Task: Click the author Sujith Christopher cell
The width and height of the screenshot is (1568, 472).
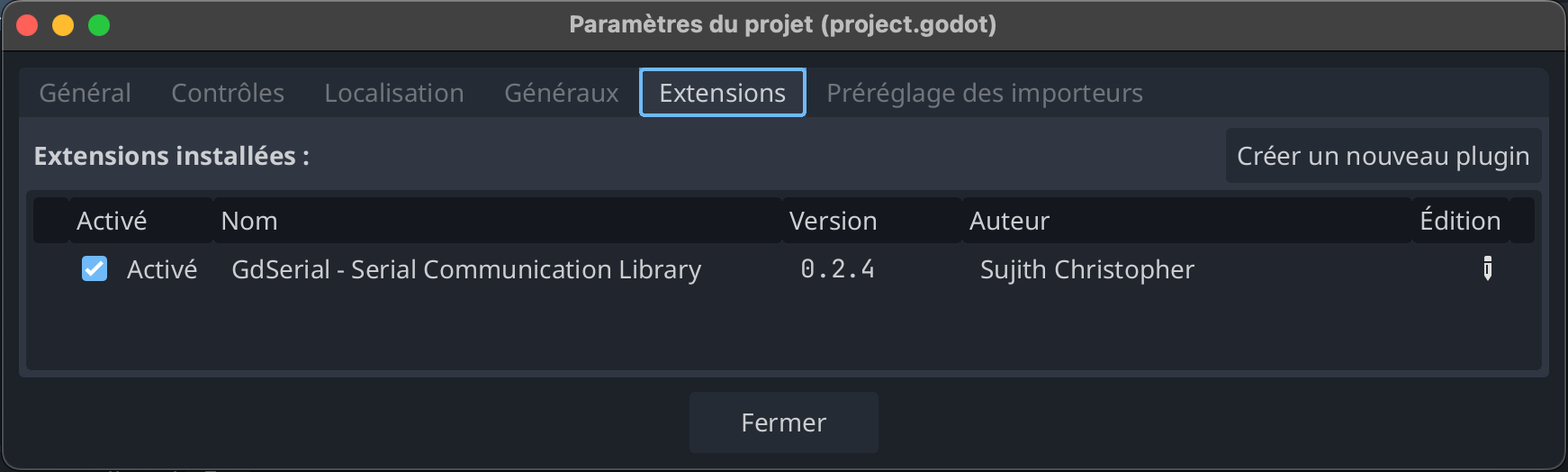Action: tap(1086, 269)
